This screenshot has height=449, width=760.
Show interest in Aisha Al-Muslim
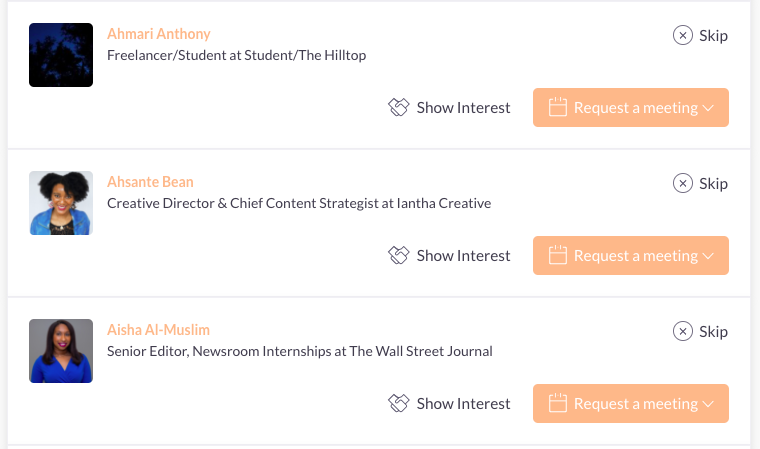(x=449, y=403)
